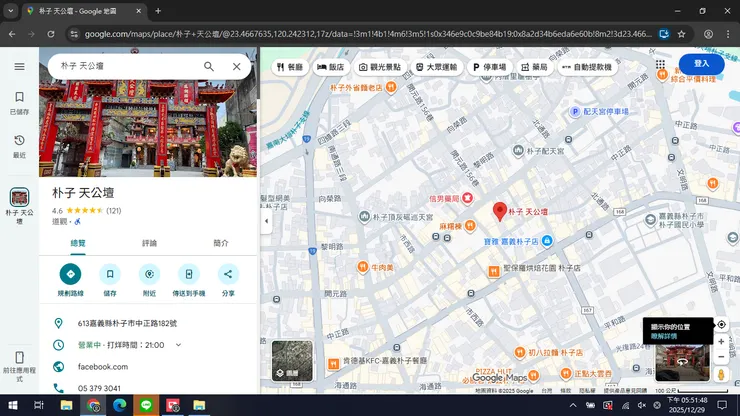Open the Street View pegman

pyautogui.click(x=721, y=374)
